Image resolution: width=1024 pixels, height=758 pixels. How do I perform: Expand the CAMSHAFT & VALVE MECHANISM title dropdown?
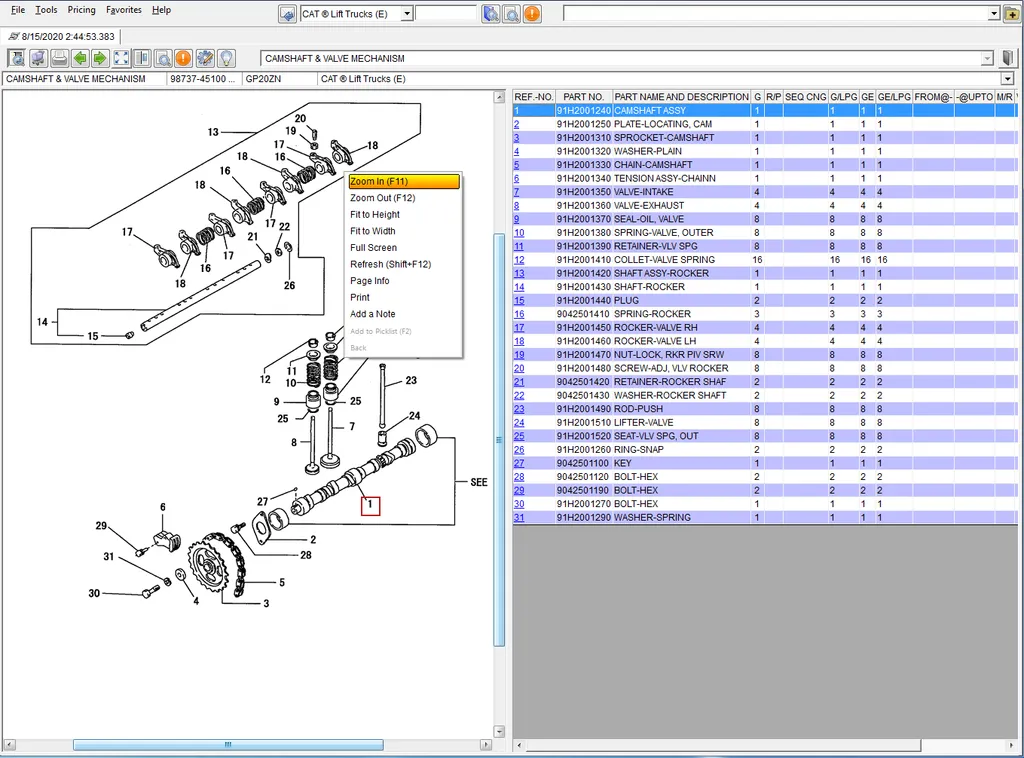987,59
